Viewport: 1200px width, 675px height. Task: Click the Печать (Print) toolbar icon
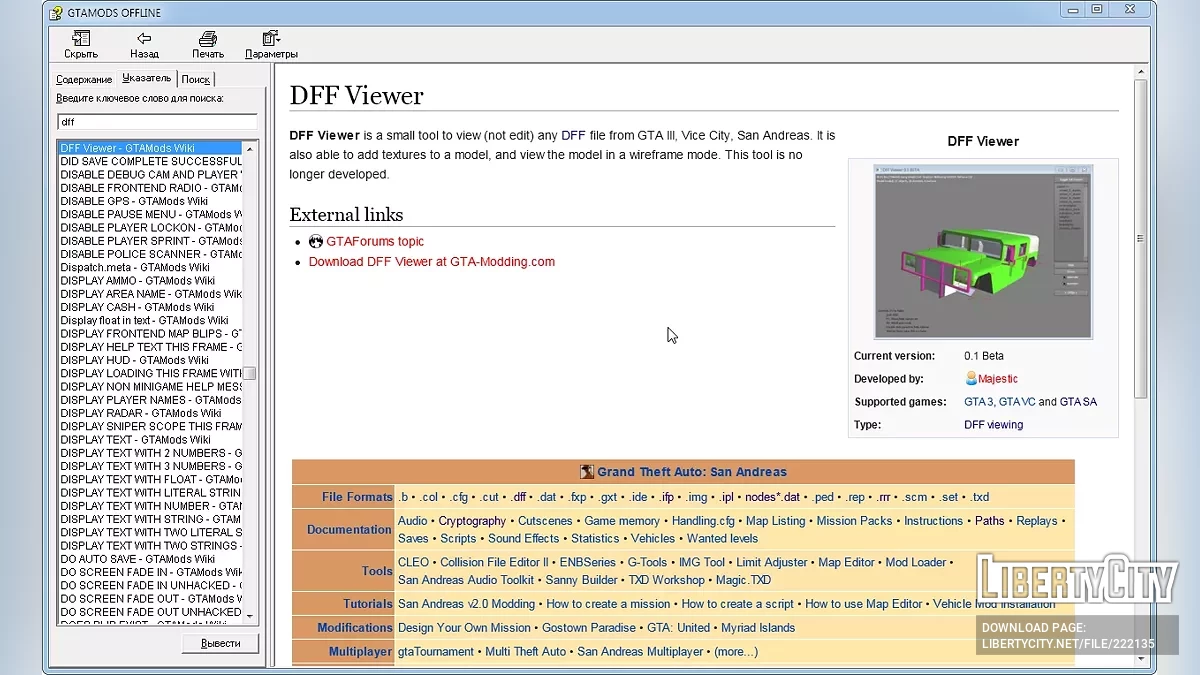coord(208,39)
